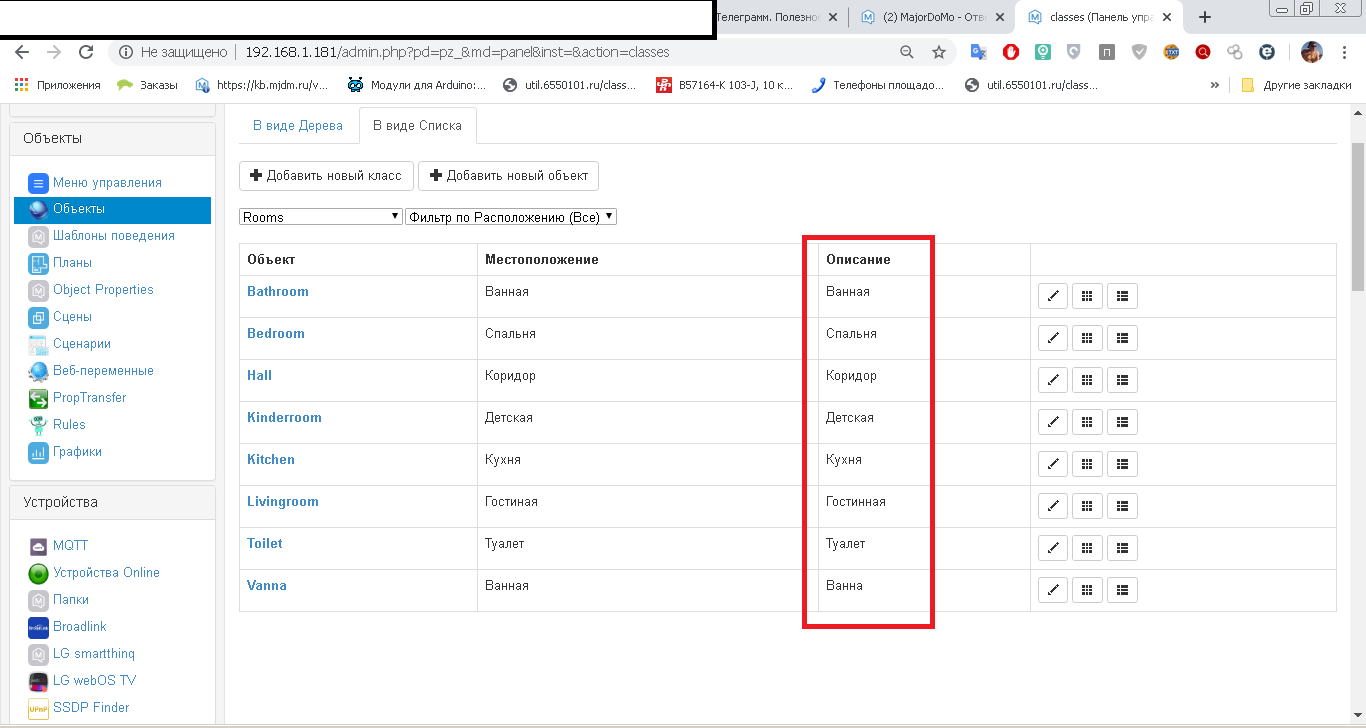Click the add new object button
Screen dimensions: 1366x728
(x=509, y=176)
